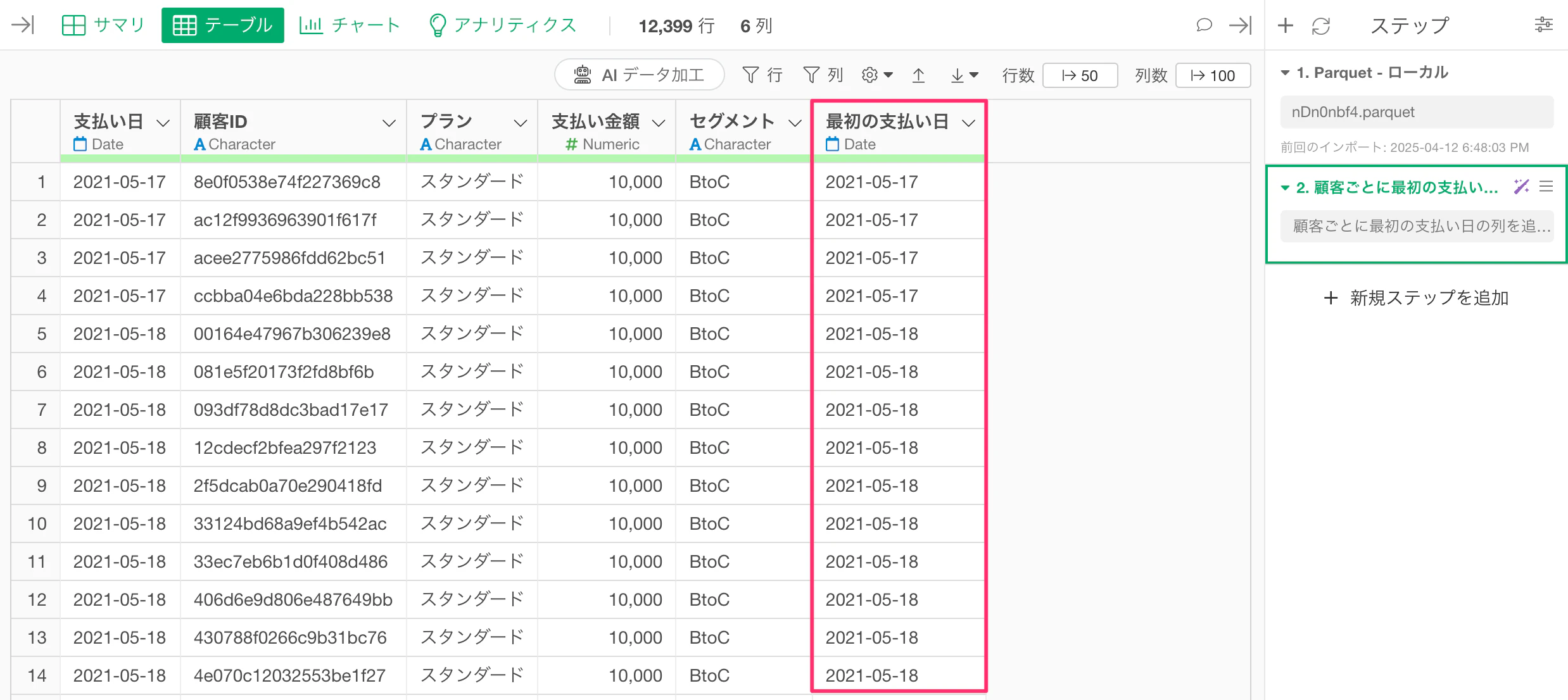Edit the row count field showing 50
The height and width of the screenshot is (700, 1568).
[1080, 75]
